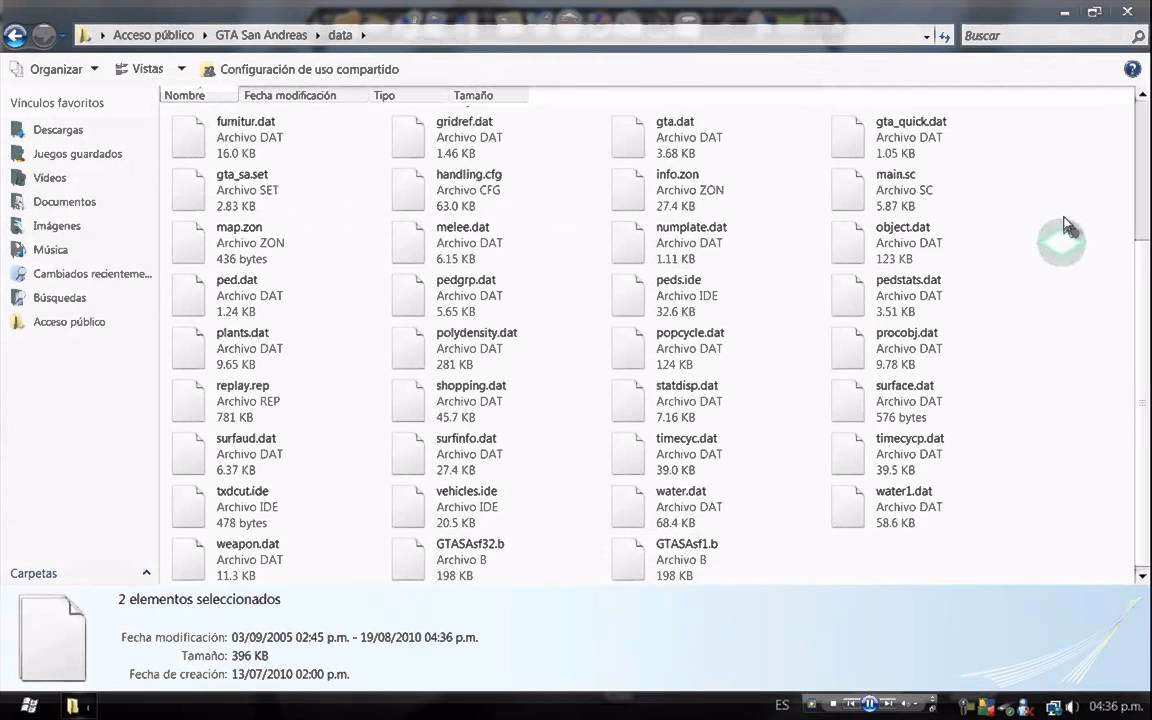Open the Vistas dropdown arrow
Viewport: 1152px width, 720px height.
(181, 69)
